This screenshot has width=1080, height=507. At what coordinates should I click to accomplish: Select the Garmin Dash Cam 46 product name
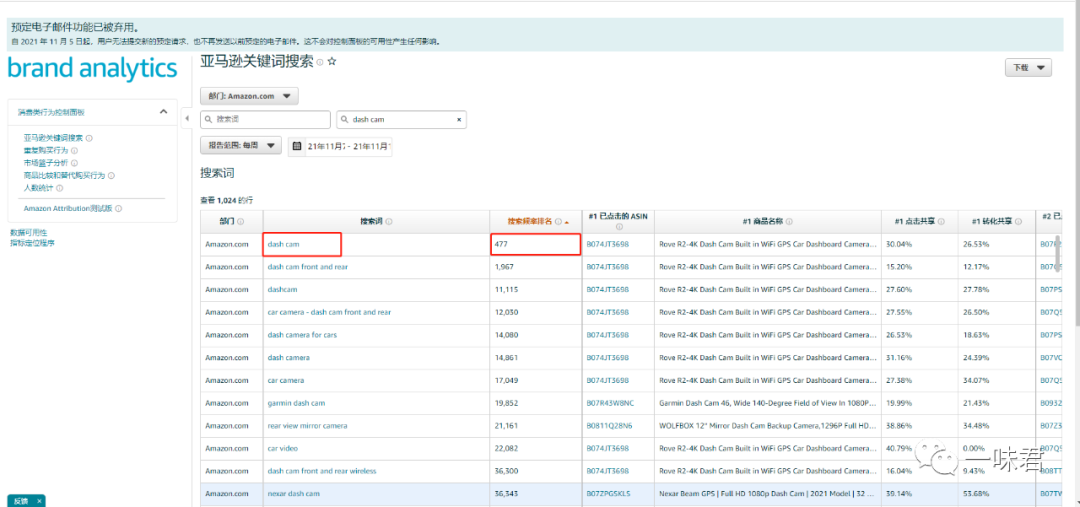click(x=768, y=403)
